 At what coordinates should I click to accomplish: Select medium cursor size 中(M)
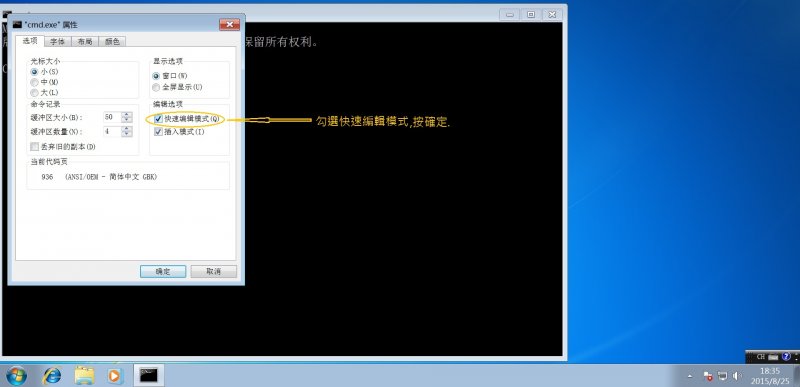[44, 82]
